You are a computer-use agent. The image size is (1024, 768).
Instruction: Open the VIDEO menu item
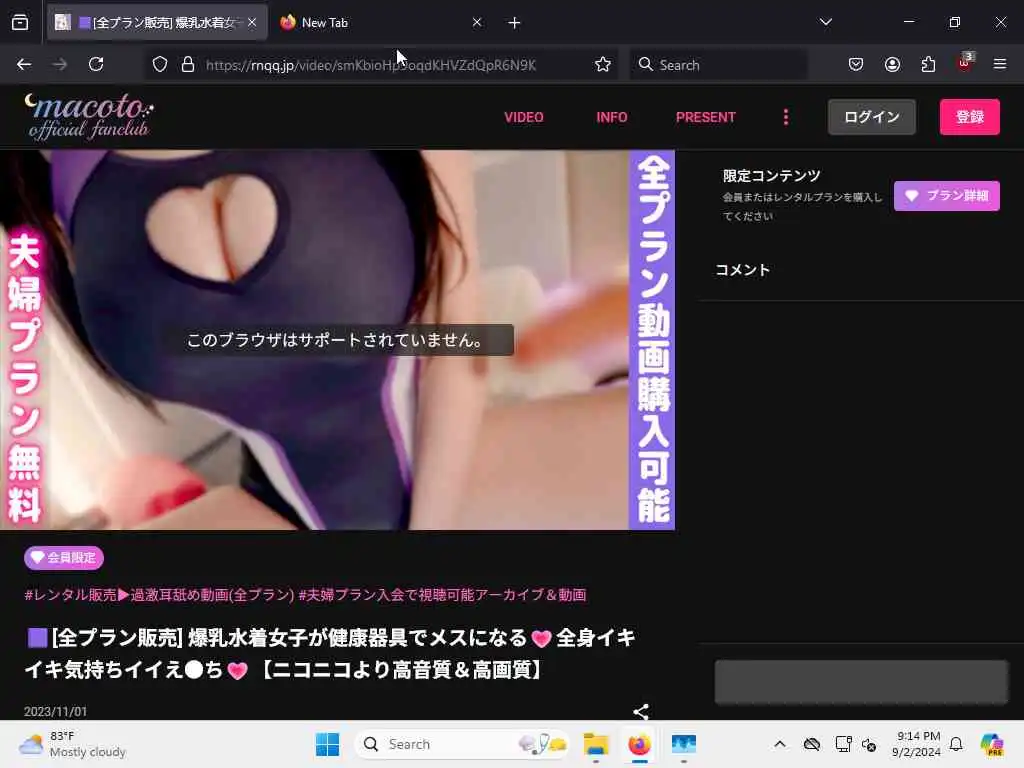coord(524,118)
